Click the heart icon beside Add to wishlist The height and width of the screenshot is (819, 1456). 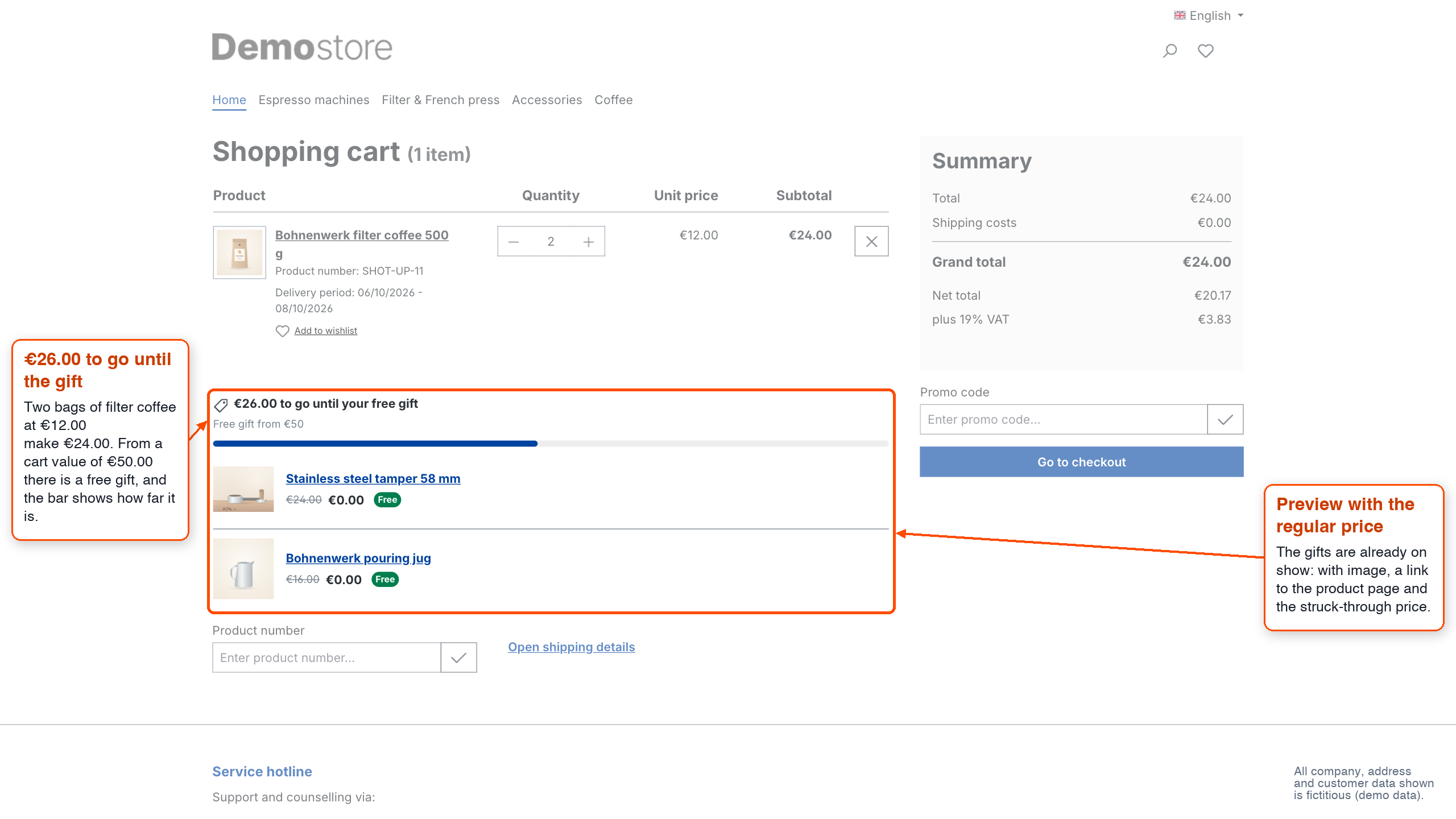click(282, 331)
